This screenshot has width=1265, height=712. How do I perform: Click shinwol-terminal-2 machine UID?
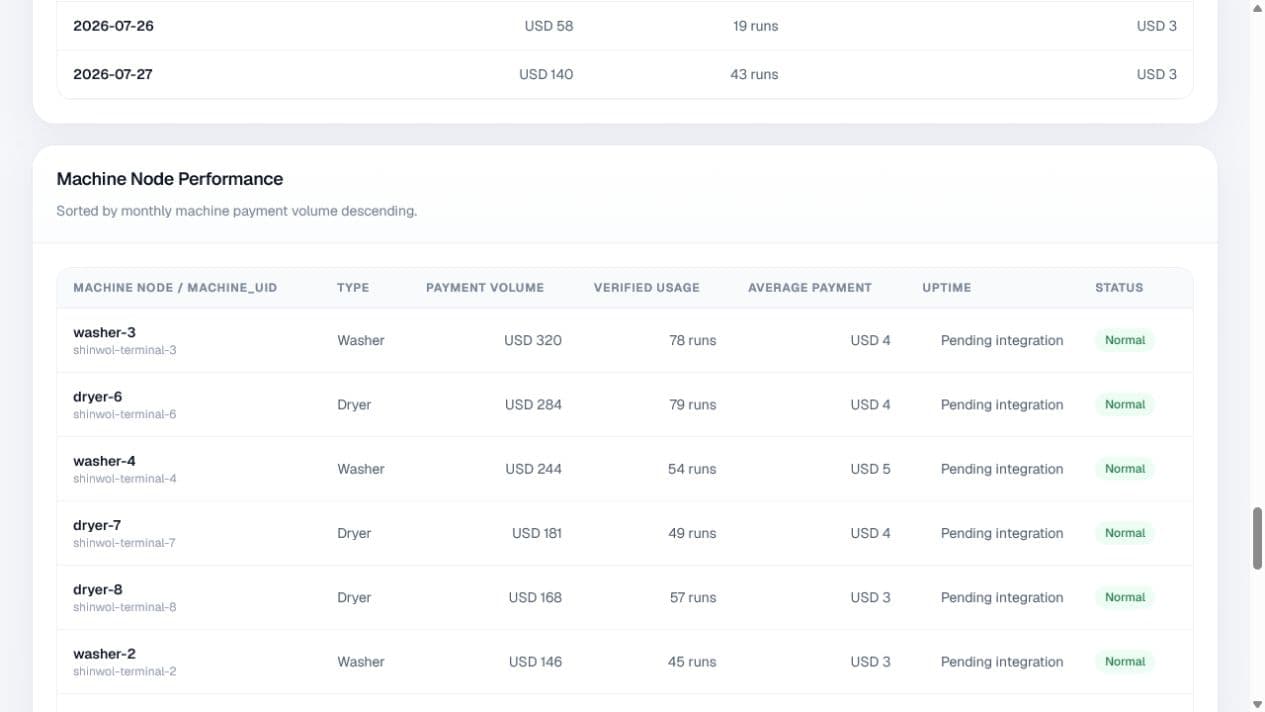tap(125, 671)
